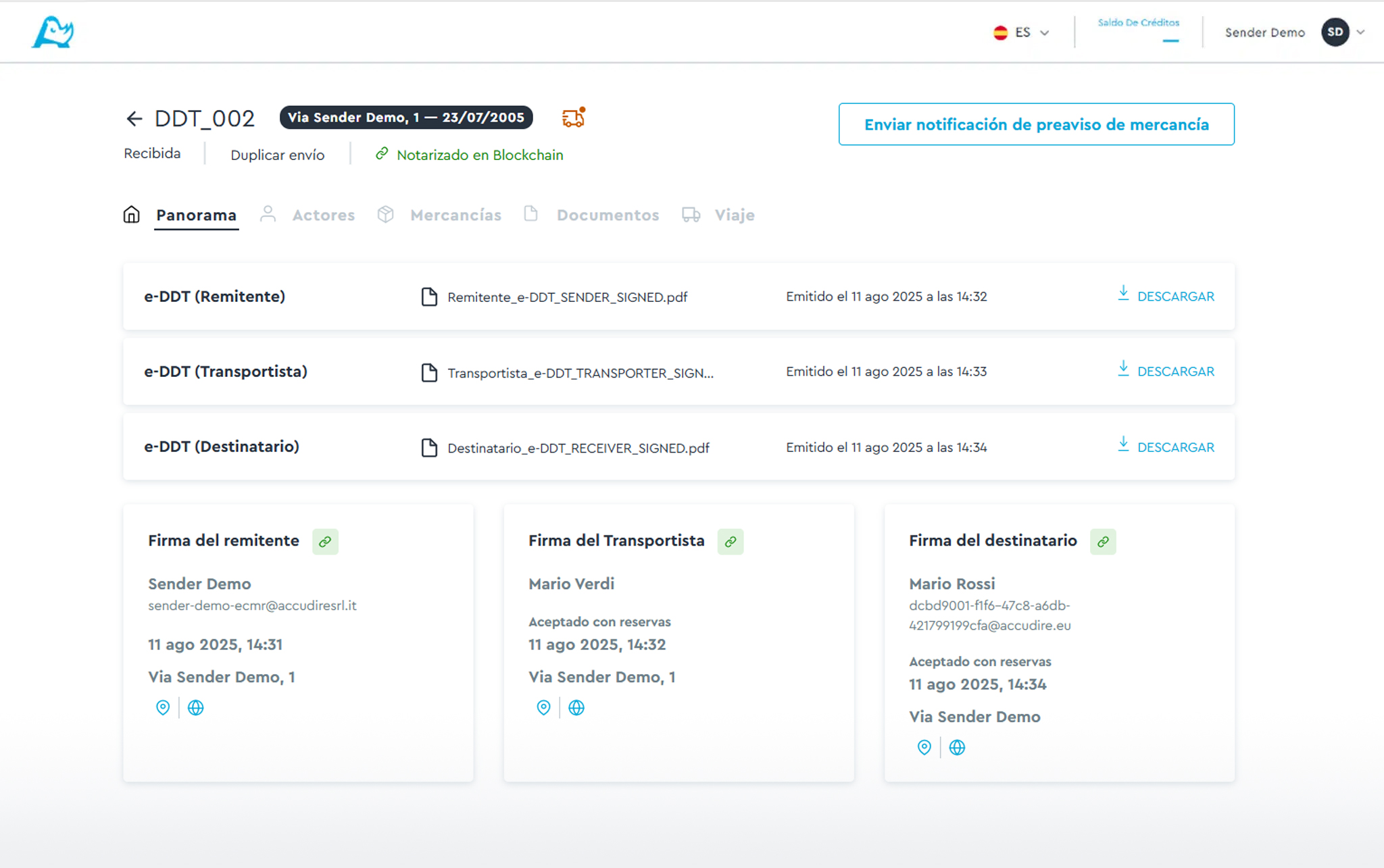Click the rhino logo in header
The width and height of the screenshot is (1384, 868).
53,32
